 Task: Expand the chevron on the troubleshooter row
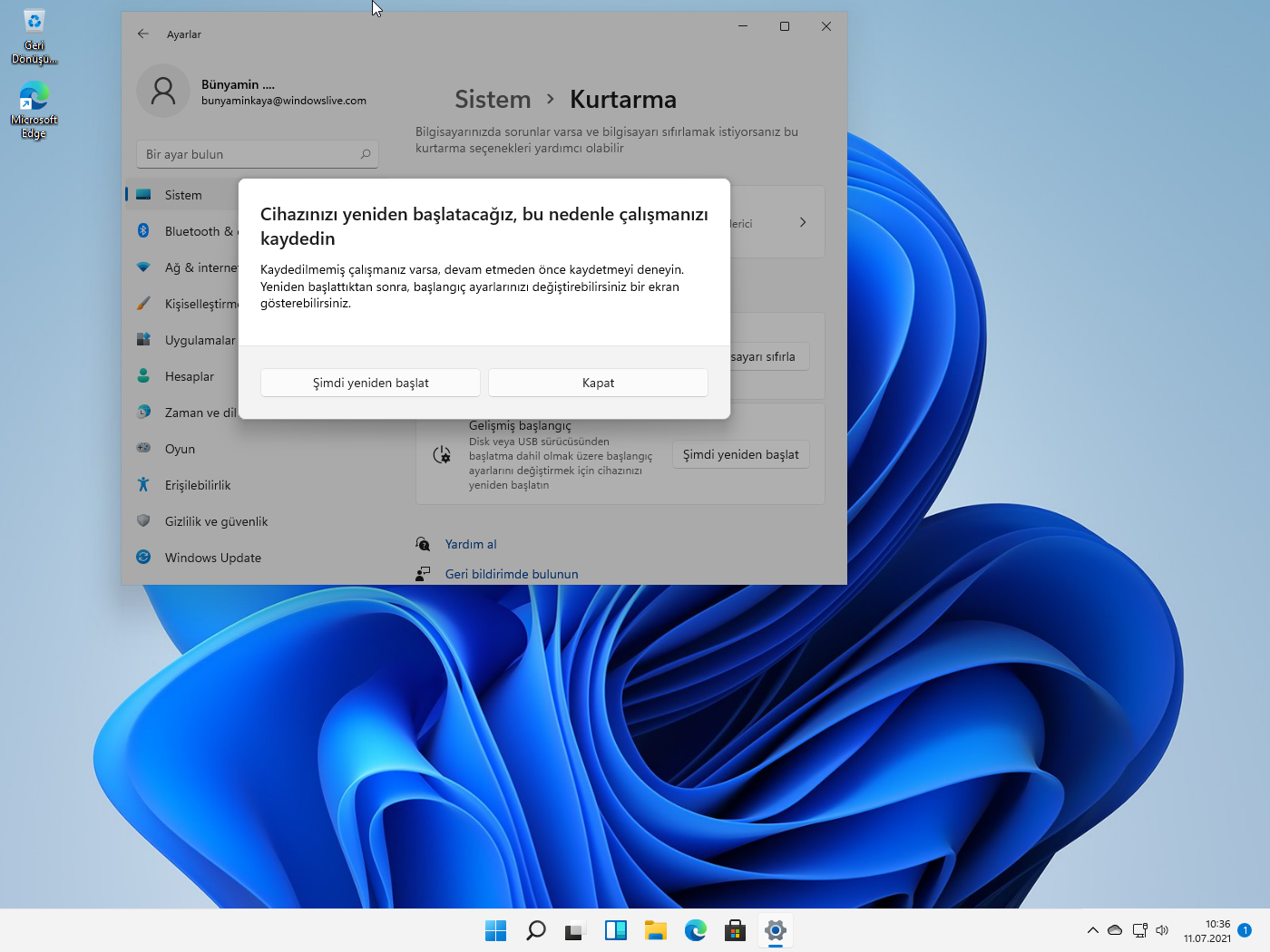pyautogui.click(x=803, y=222)
